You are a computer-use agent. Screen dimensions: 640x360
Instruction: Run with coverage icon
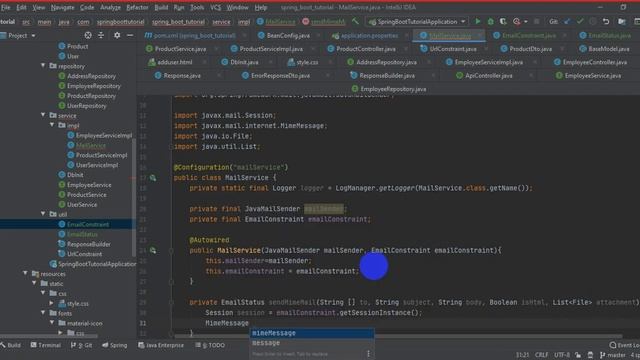tap(503, 21)
